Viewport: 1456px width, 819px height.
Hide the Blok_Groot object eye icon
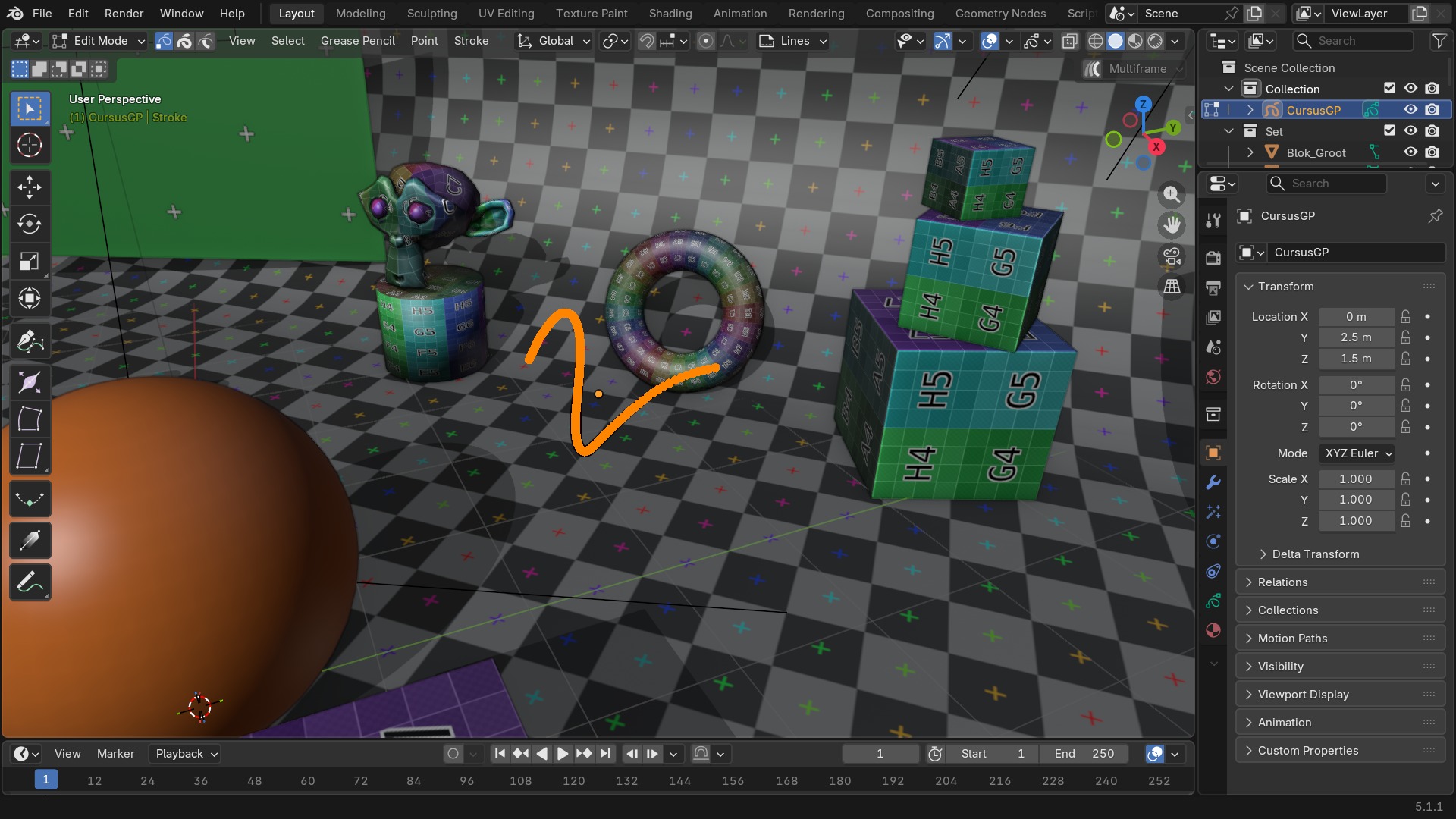1410,152
